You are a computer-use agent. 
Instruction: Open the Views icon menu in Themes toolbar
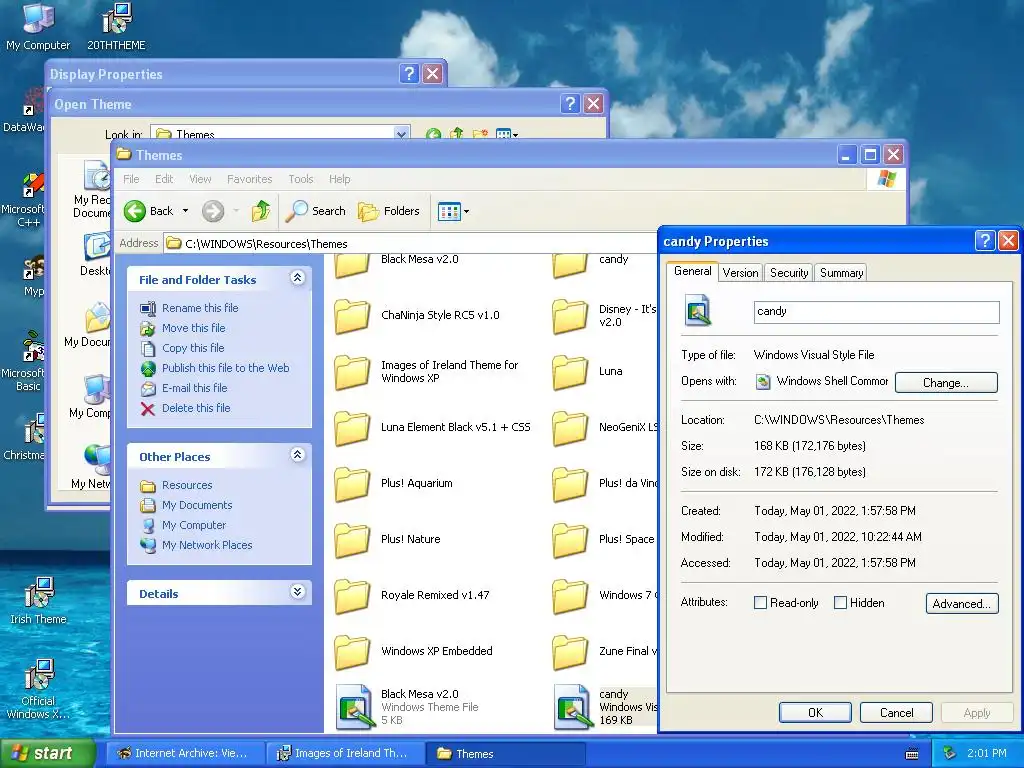tap(453, 212)
